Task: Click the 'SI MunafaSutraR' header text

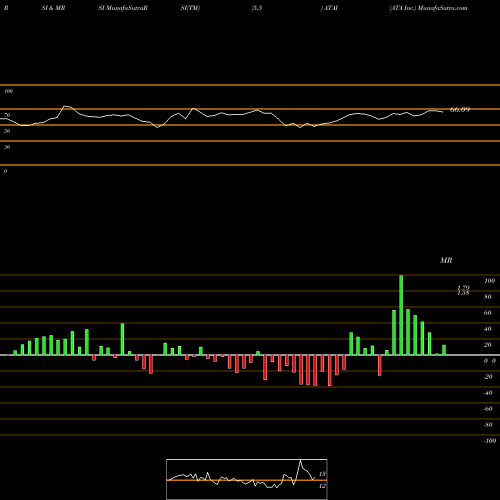Action: tap(123, 8)
